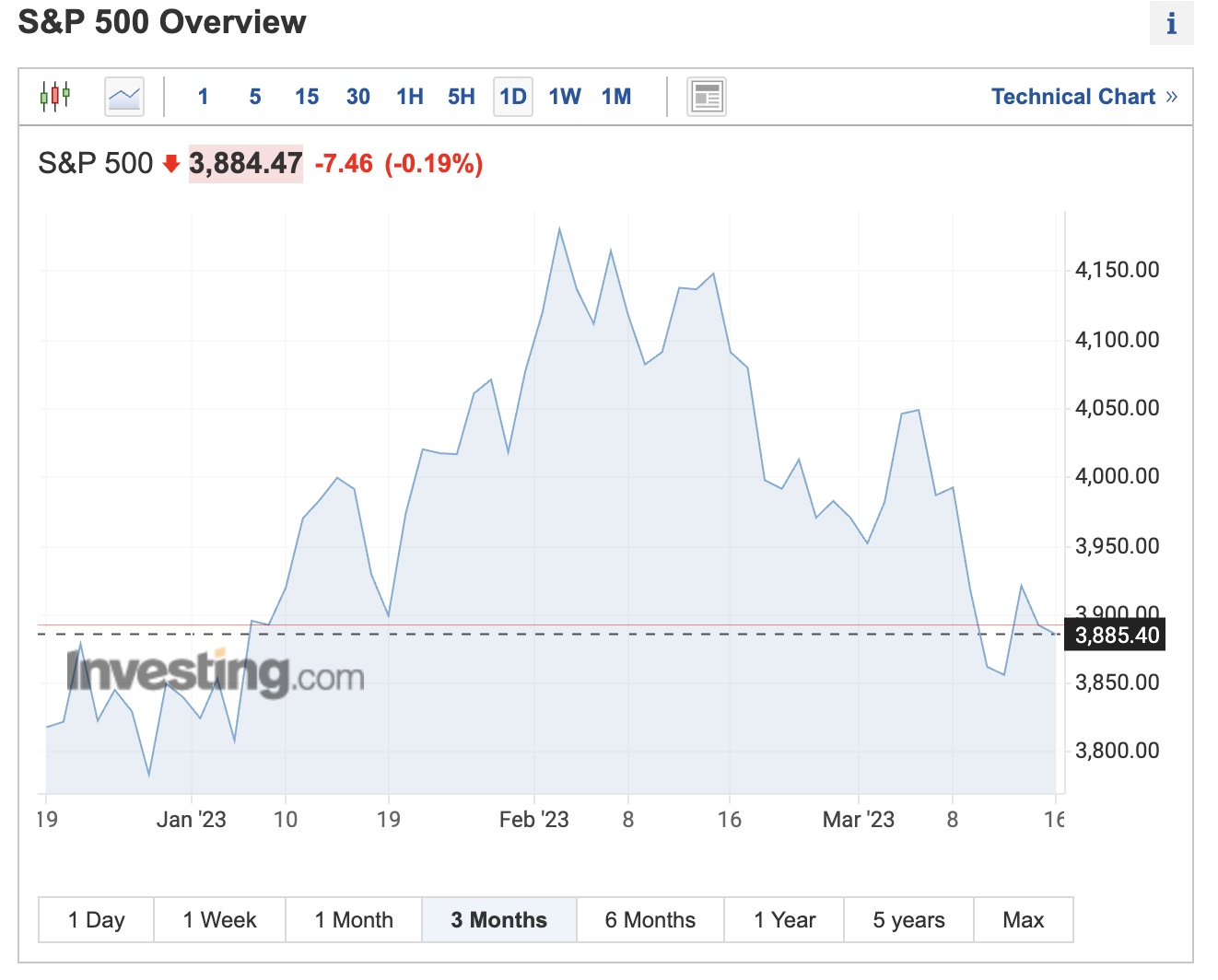Show the 1 Week range

[219, 919]
